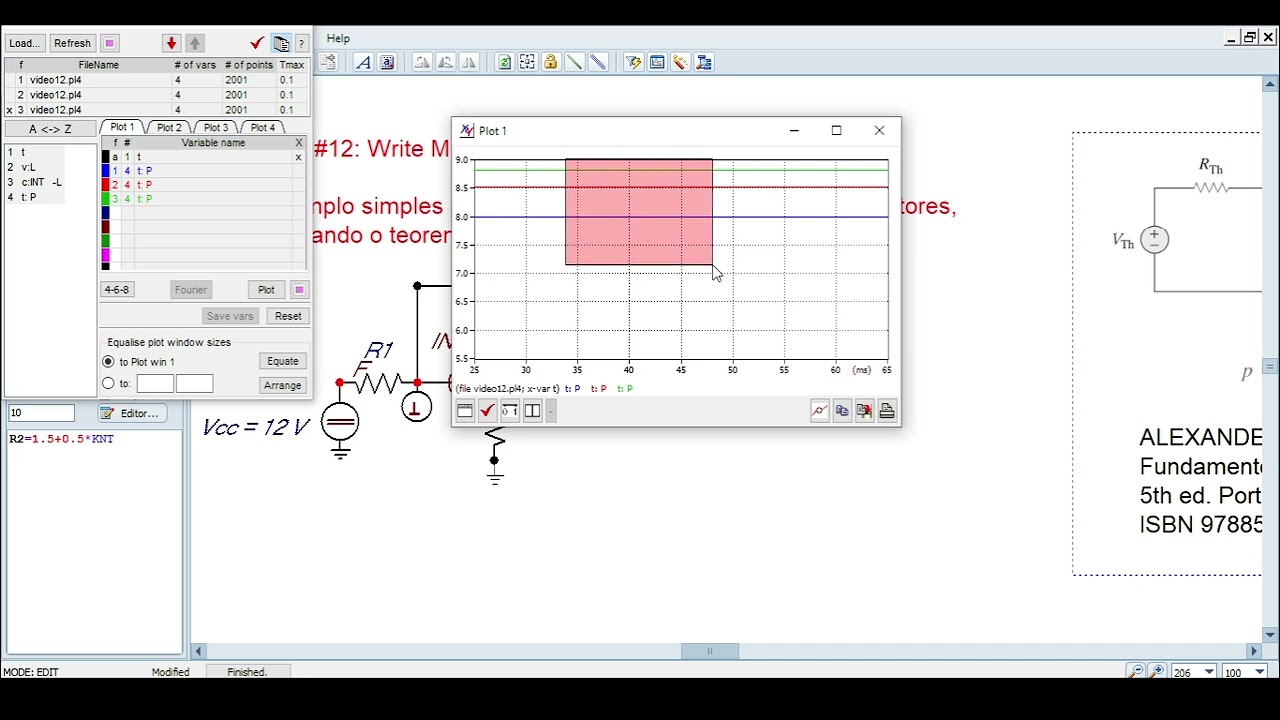Click the Equate button

point(283,361)
